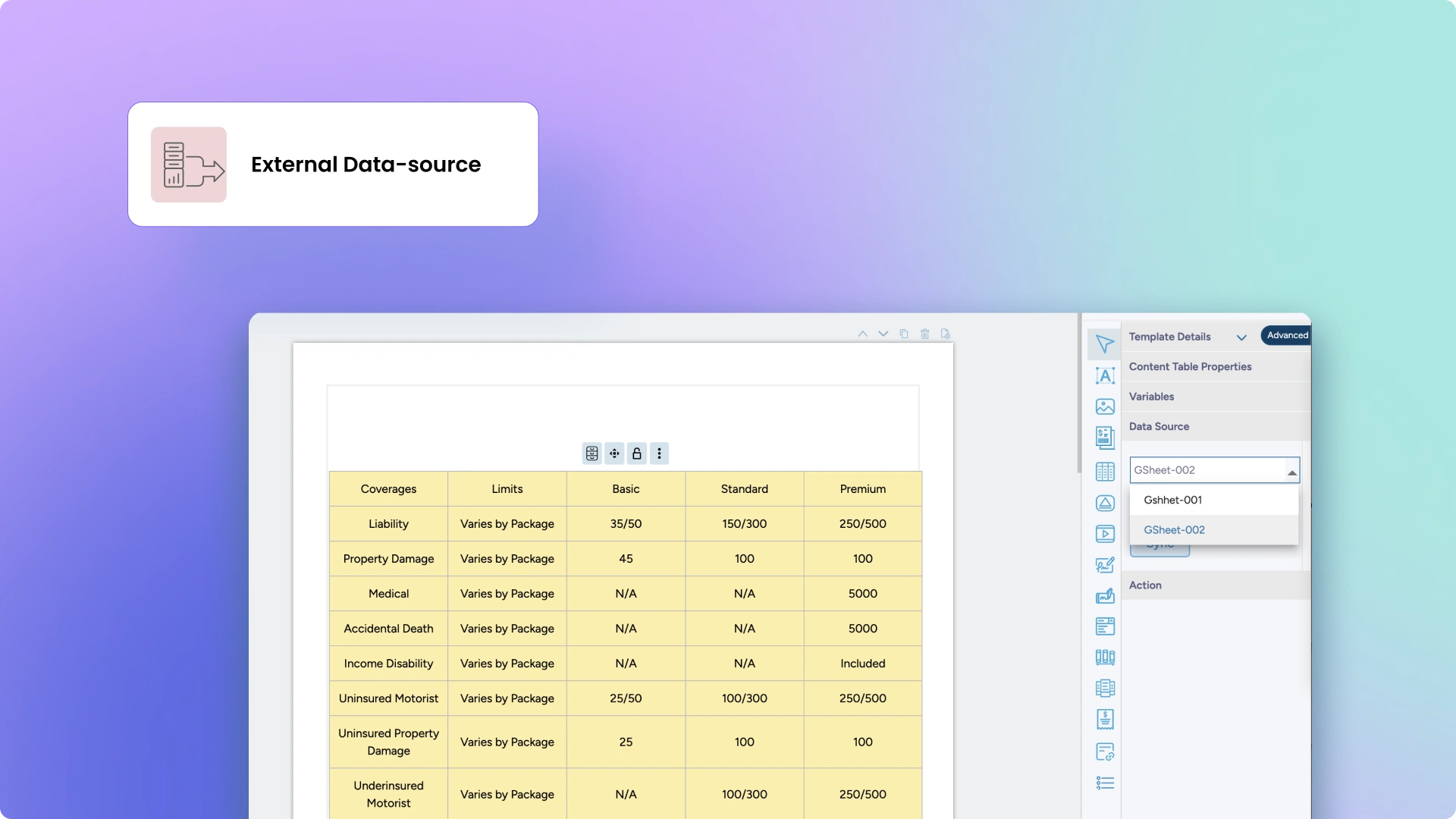The image size is (1456, 819).
Task: Move page down with the down chevron
Action: coord(883,334)
